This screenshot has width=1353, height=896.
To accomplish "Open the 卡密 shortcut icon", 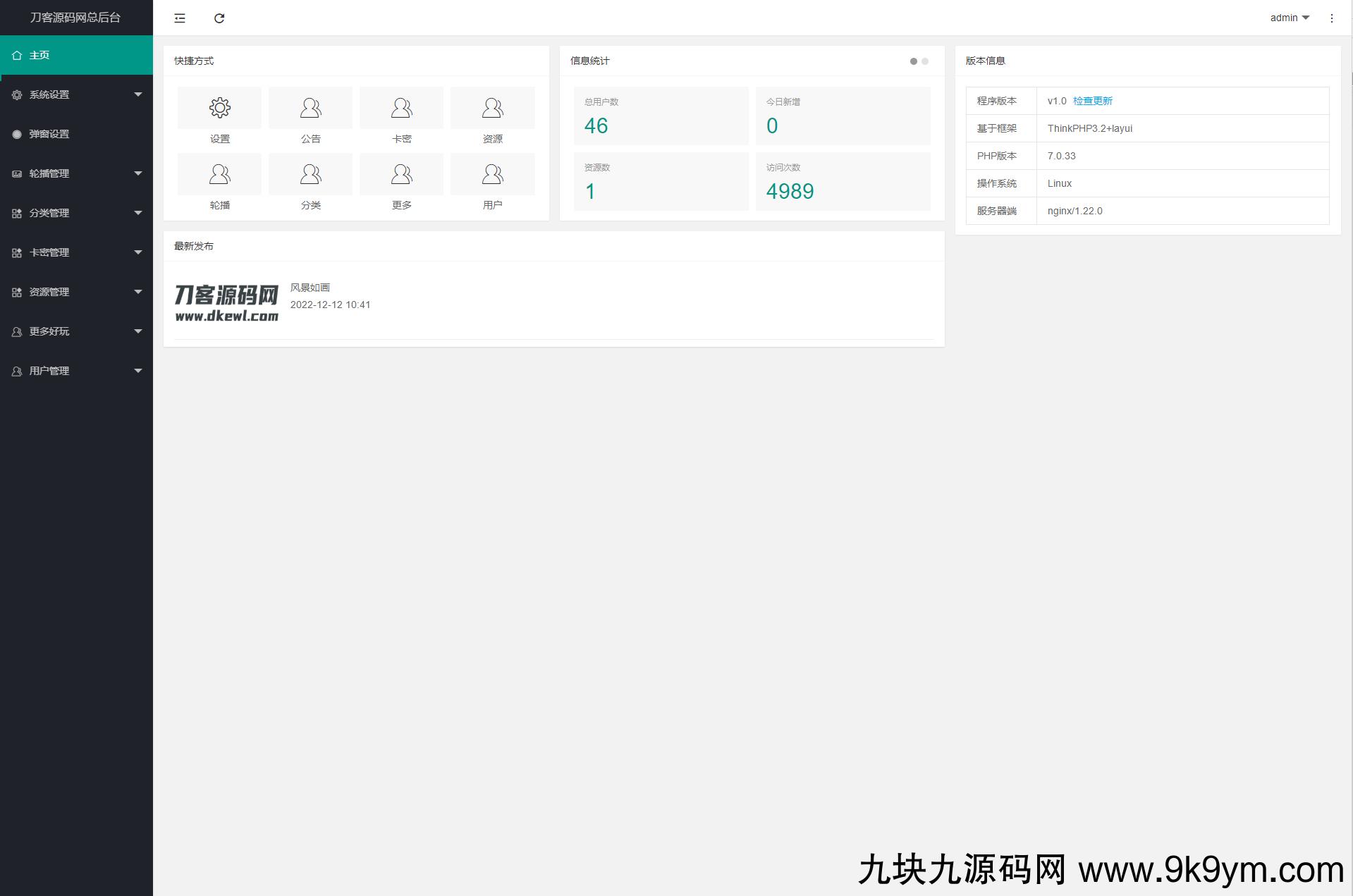I will [x=401, y=108].
